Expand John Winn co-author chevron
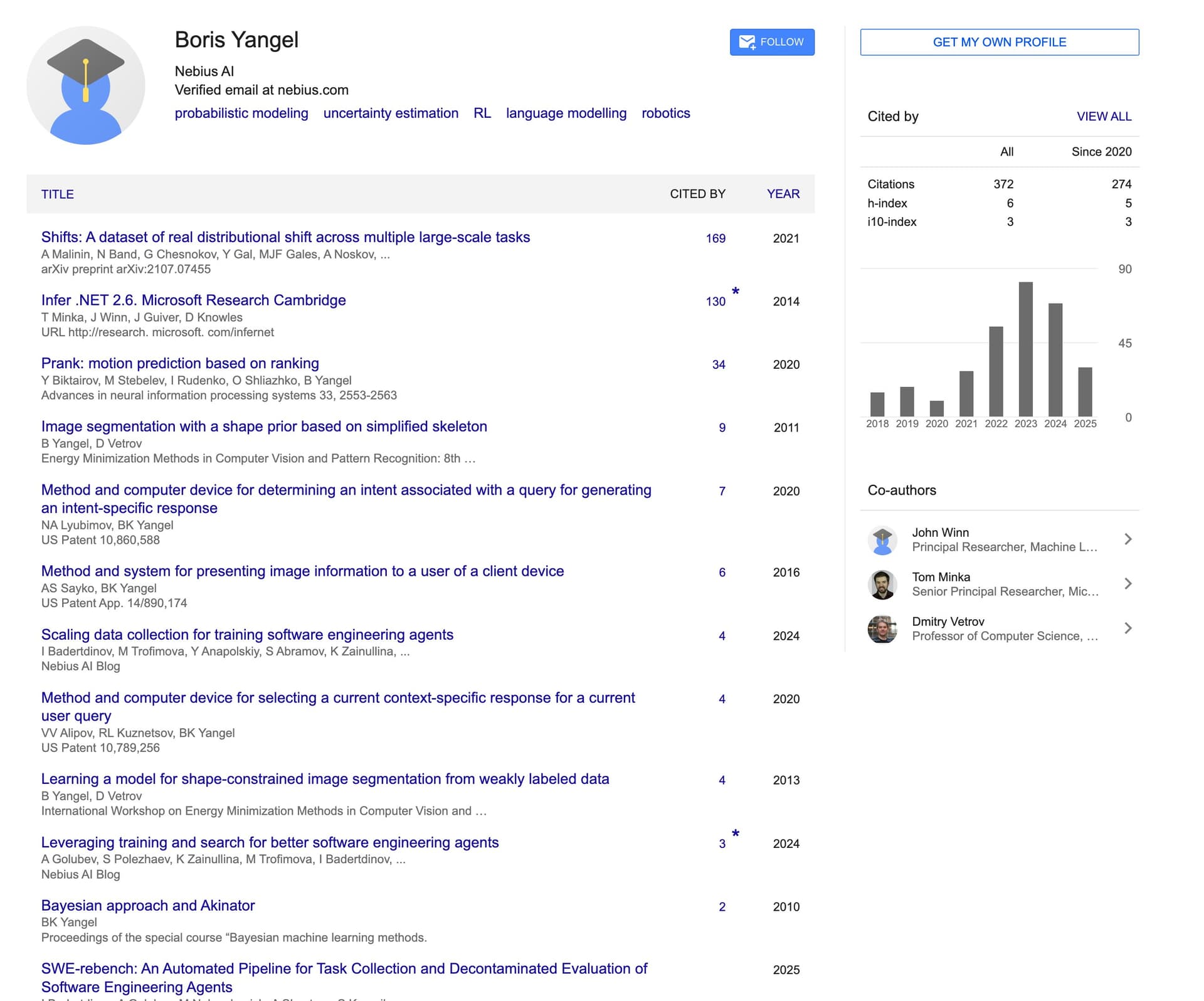Screen dimensions: 1204x1001 pyautogui.click(x=1128, y=539)
